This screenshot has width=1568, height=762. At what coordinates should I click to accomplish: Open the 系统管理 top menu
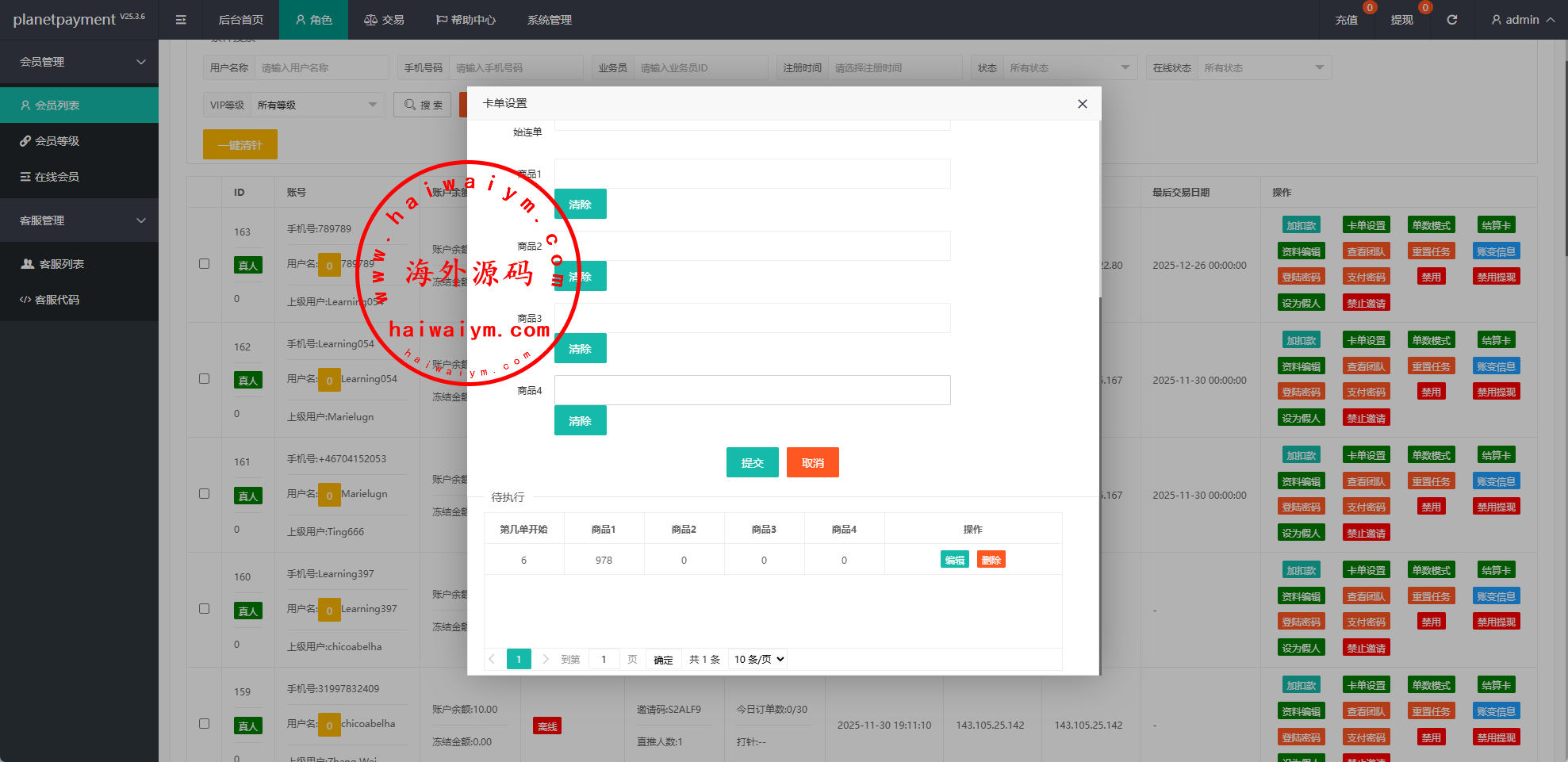point(549,20)
